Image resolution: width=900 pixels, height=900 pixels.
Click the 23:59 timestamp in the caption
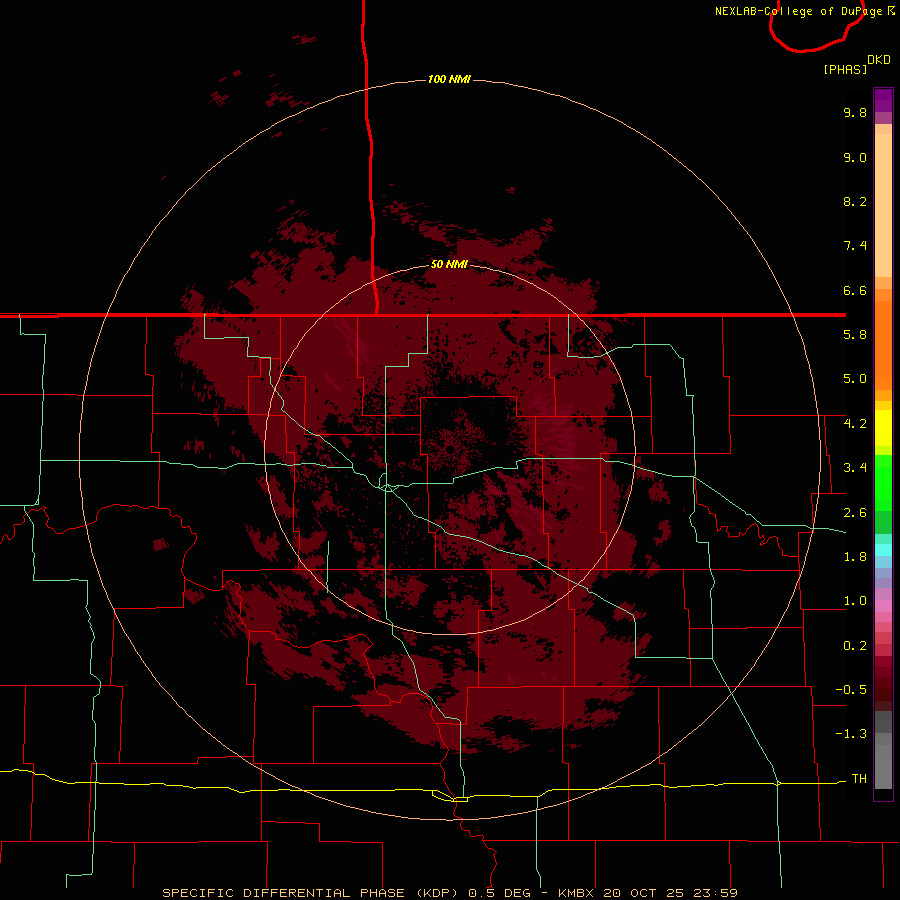tap(715, 893)
